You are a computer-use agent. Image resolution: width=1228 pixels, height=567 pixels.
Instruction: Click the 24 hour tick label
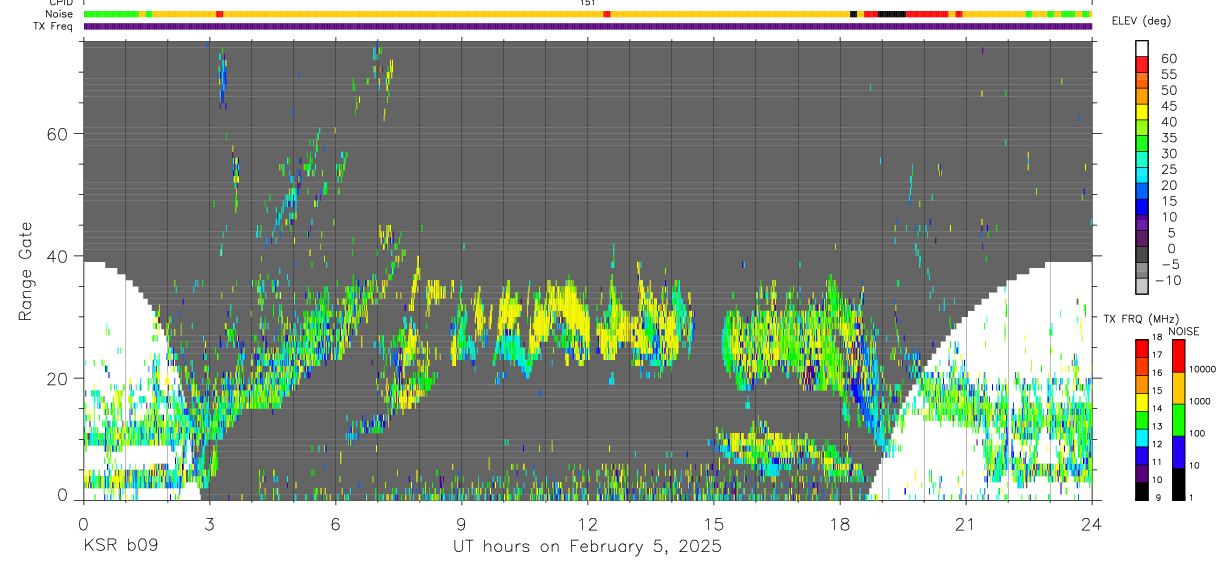[x=1092, y=524]
